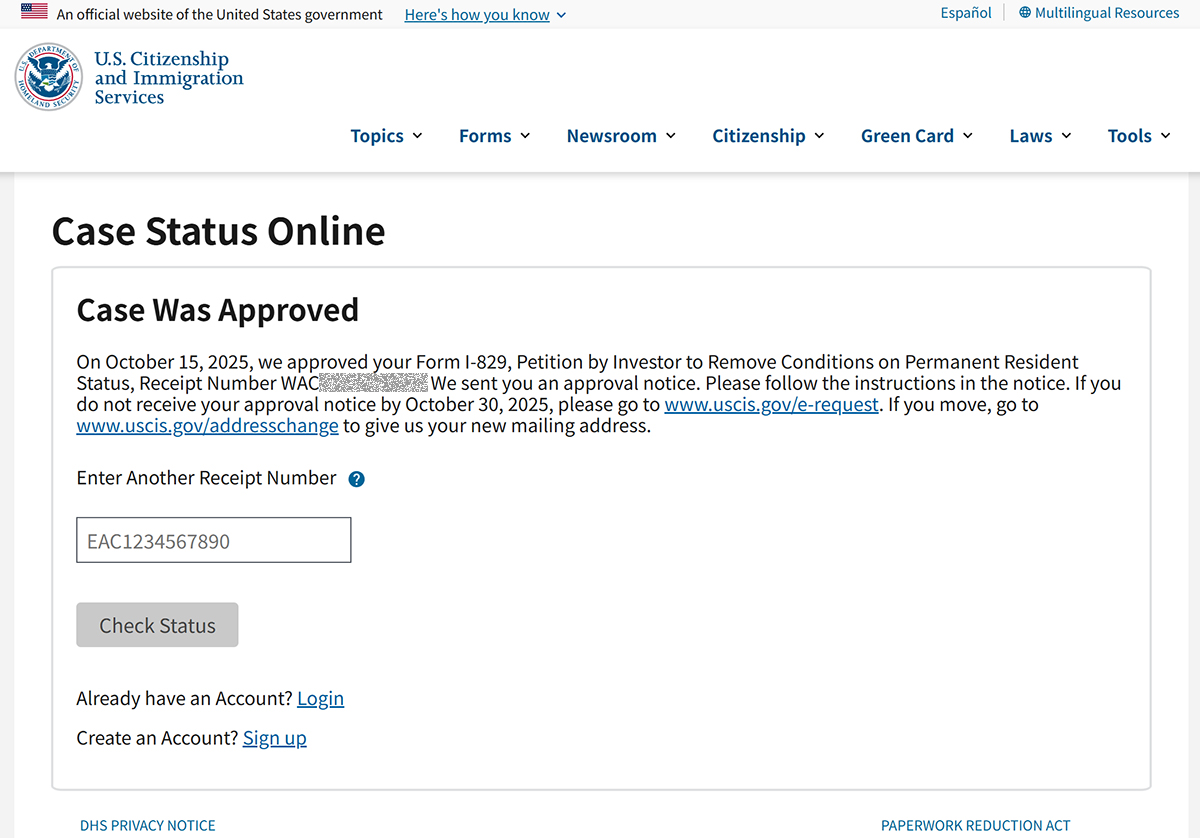Open the Topics dropdown menu

tap(386, 136)
